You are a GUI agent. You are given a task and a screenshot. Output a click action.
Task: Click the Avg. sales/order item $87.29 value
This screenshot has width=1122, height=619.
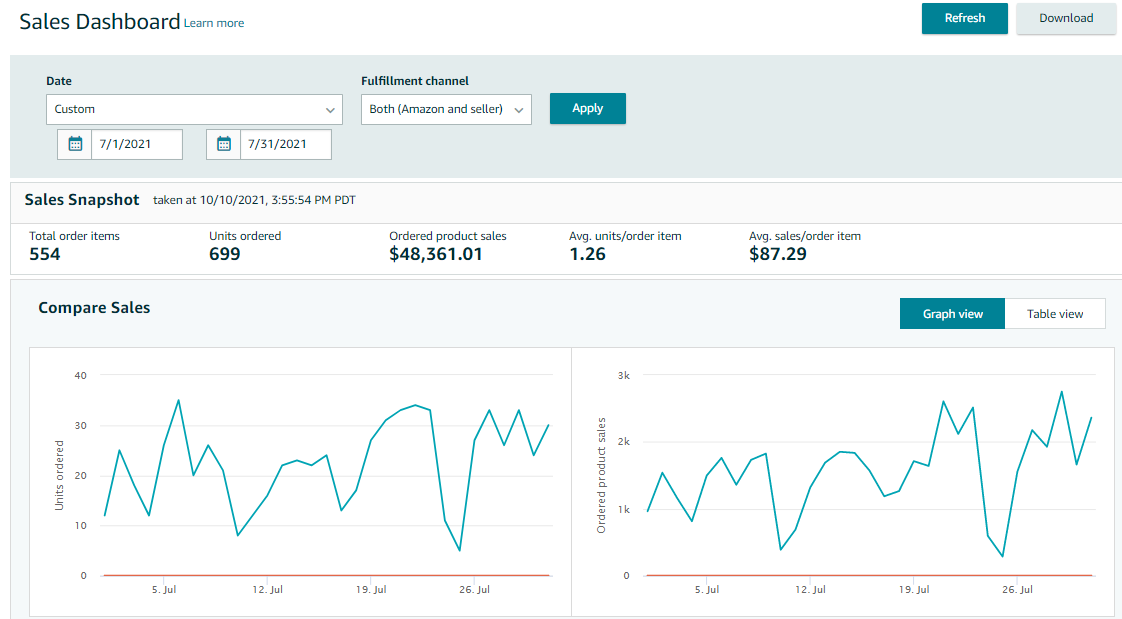[778, 254]
